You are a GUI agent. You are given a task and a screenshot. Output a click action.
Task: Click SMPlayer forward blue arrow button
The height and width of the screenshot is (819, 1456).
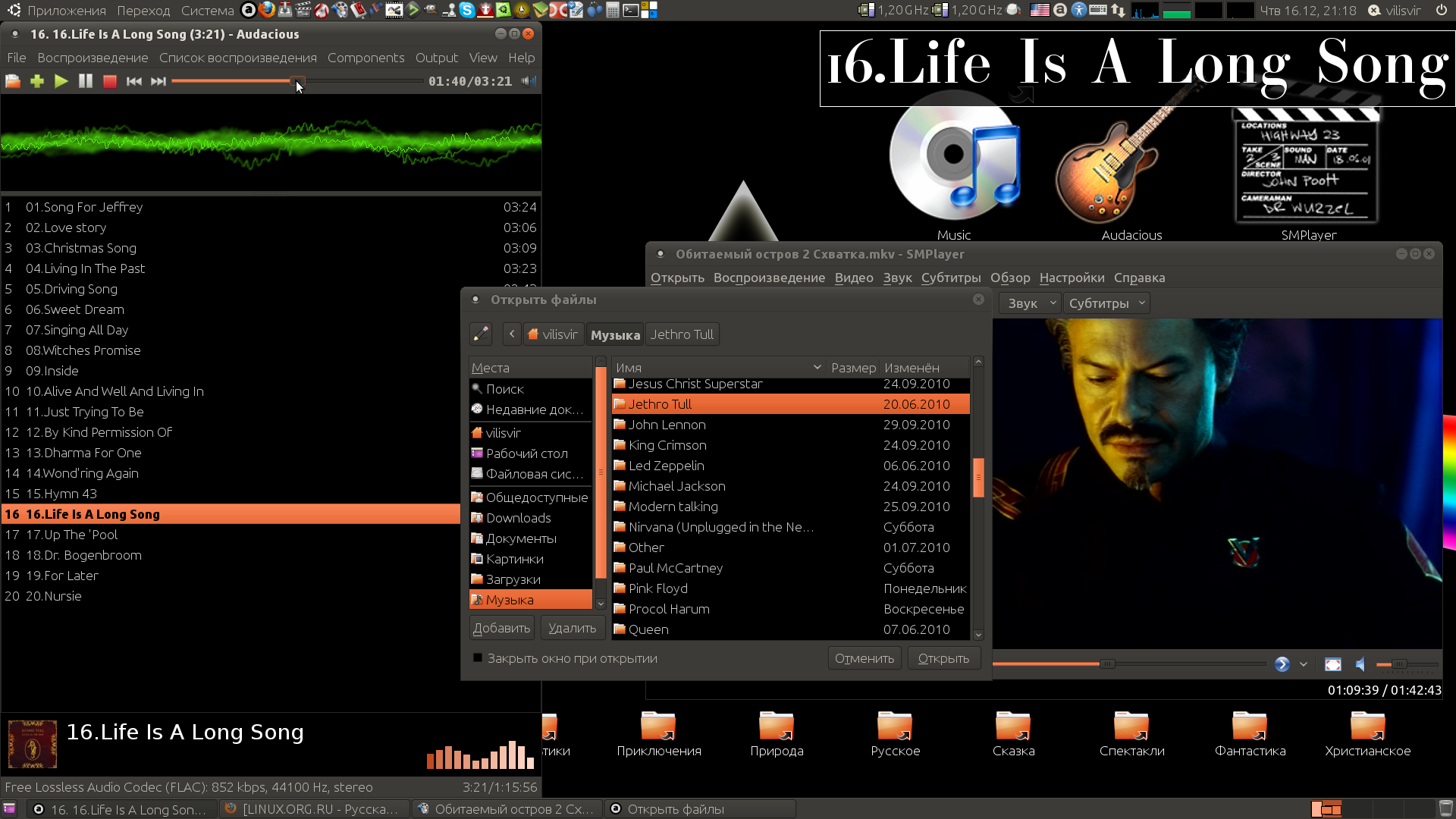point(1282,664)
